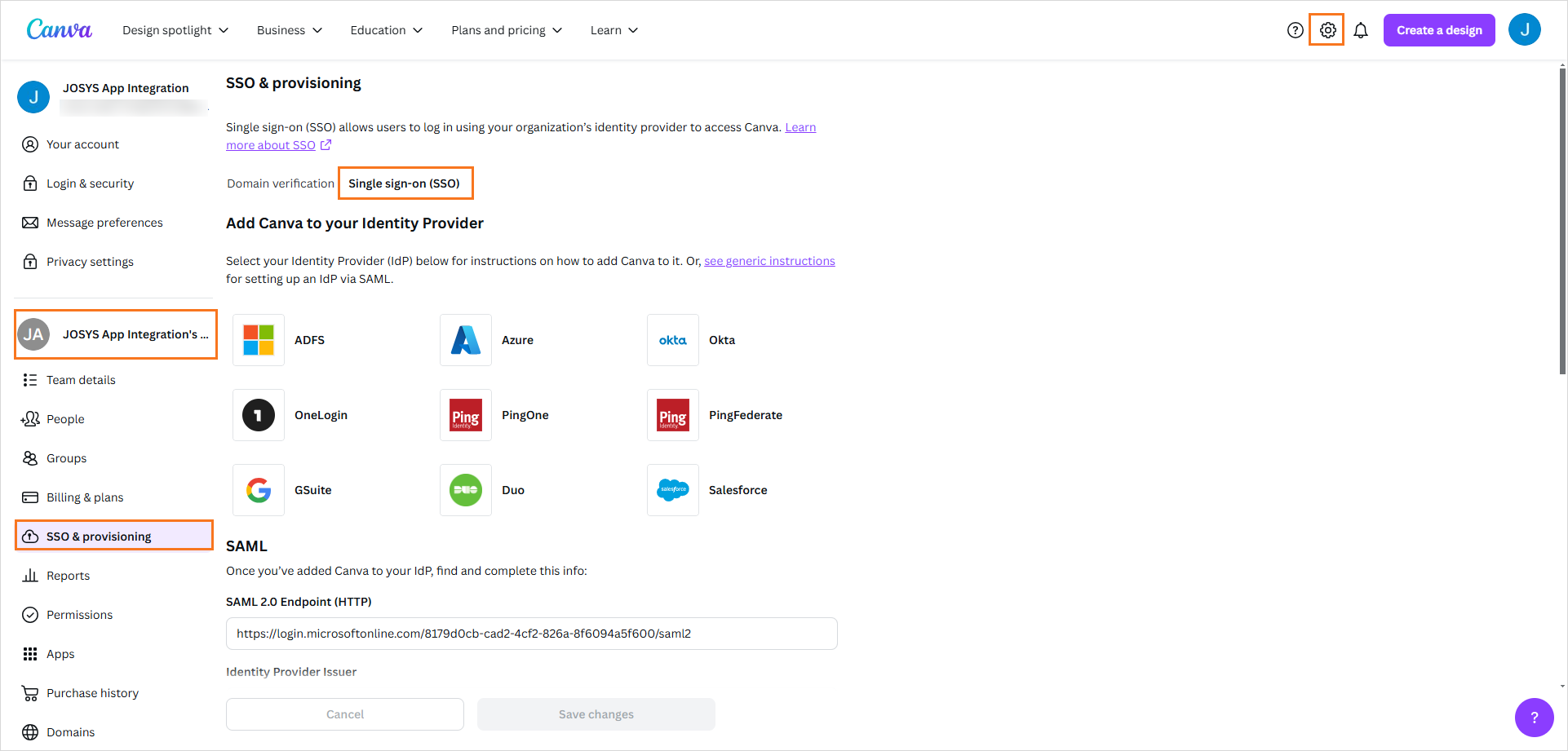Click the Privacy settings lock icon

(30, 262)
